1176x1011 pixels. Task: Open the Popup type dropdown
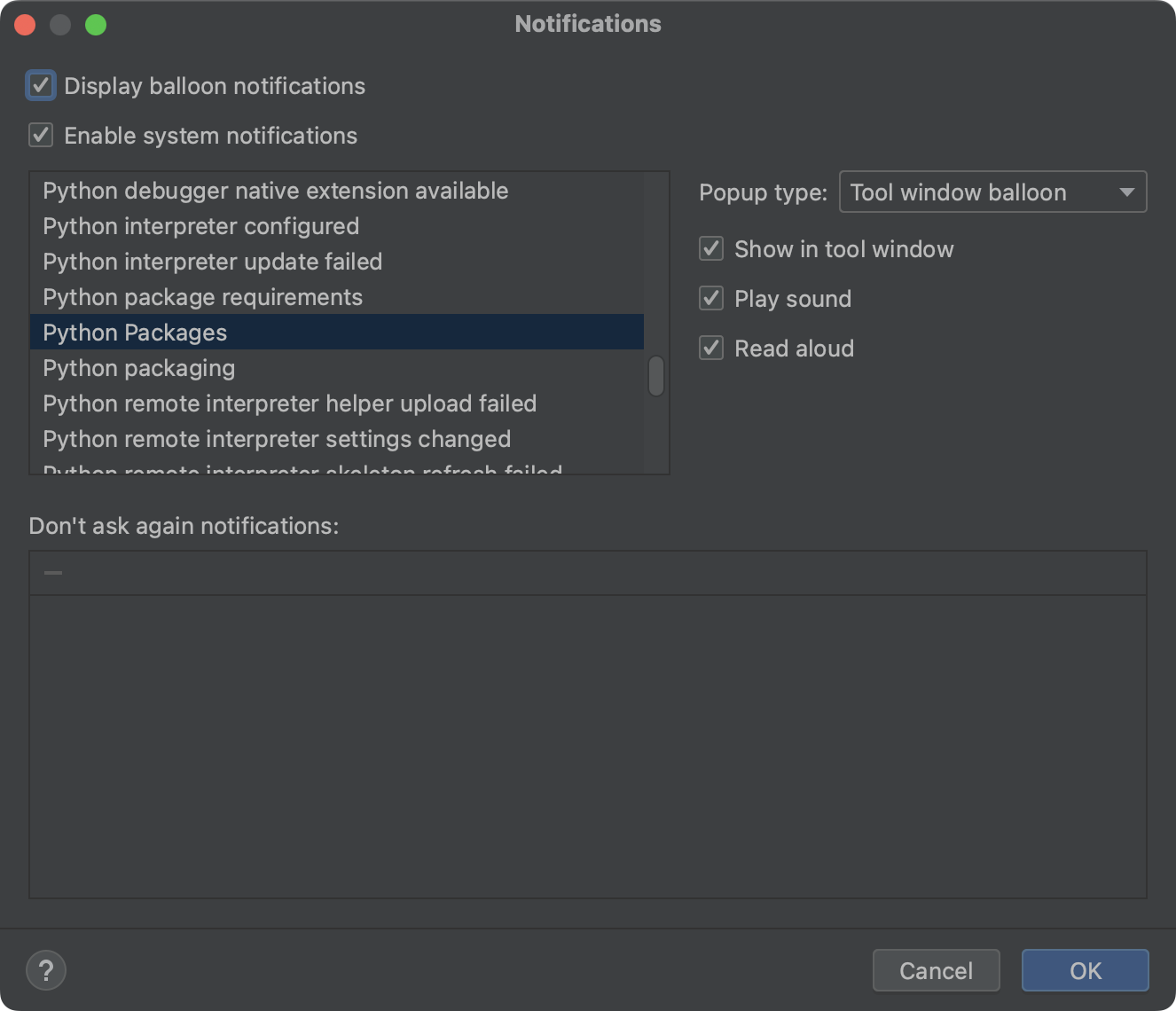click(x=992, y=192)
